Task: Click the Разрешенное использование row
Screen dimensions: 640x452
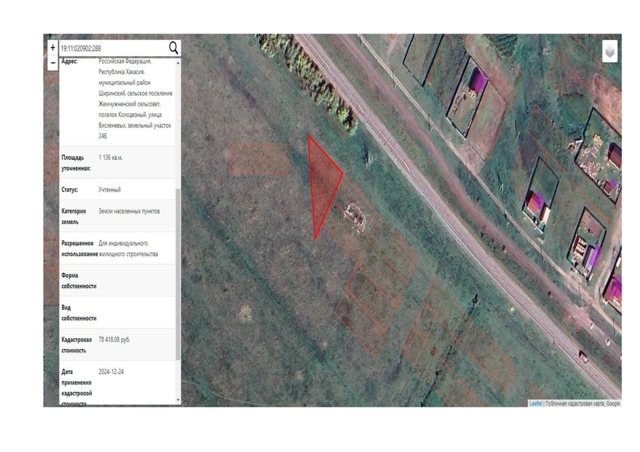Action: click(x=118, y=248)
